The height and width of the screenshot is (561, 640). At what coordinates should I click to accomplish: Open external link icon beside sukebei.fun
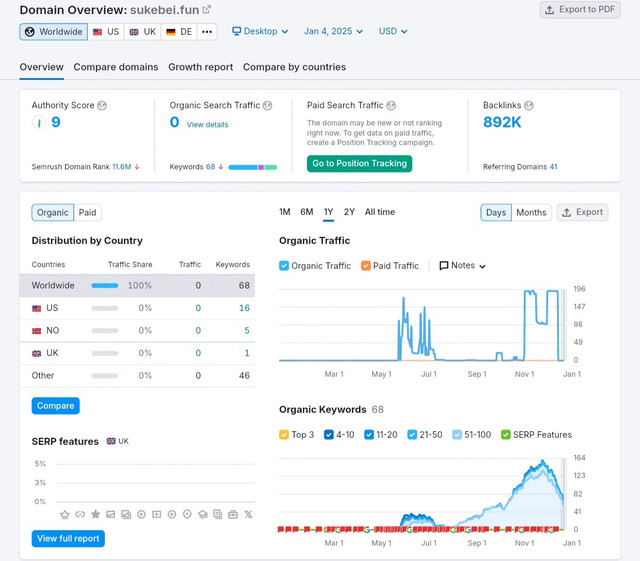coord(207,9)
